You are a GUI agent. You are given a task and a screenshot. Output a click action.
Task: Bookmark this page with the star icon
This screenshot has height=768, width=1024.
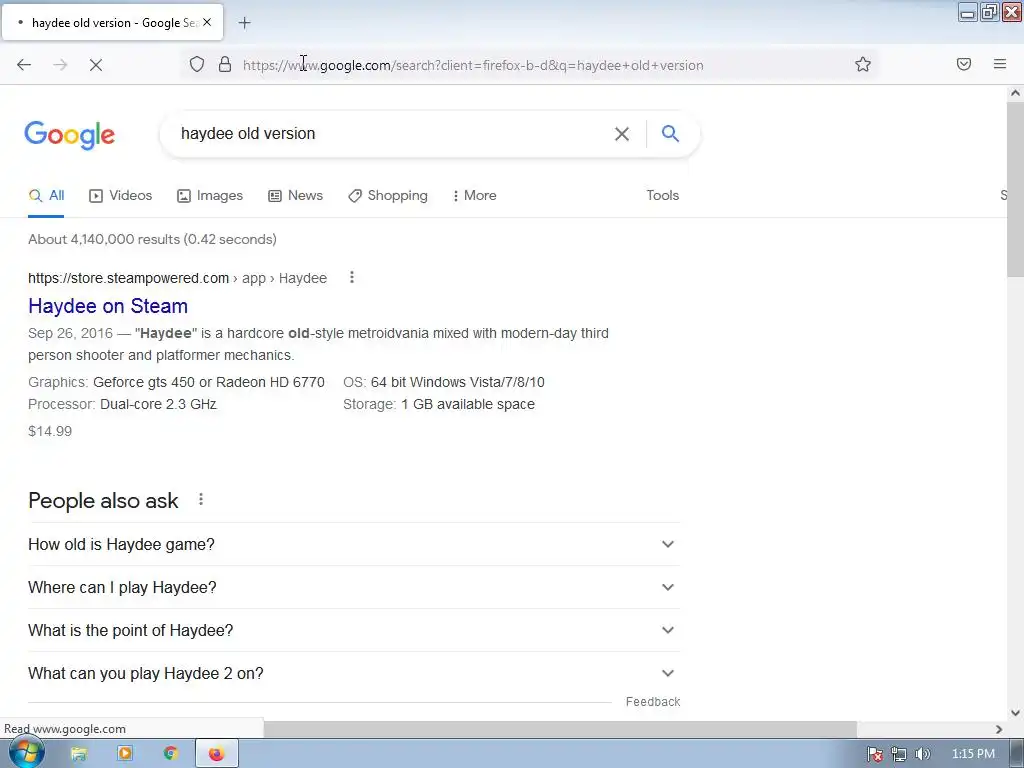pos(863,64)
